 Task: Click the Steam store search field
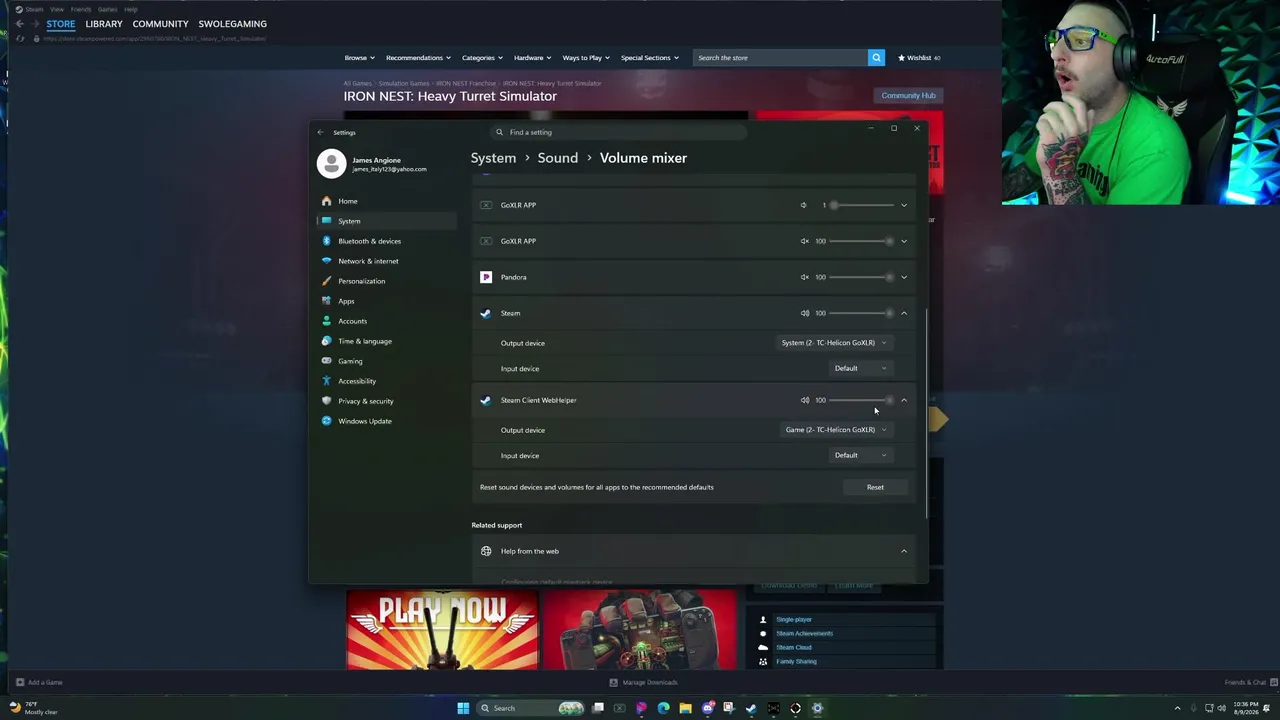click(780, 58)
